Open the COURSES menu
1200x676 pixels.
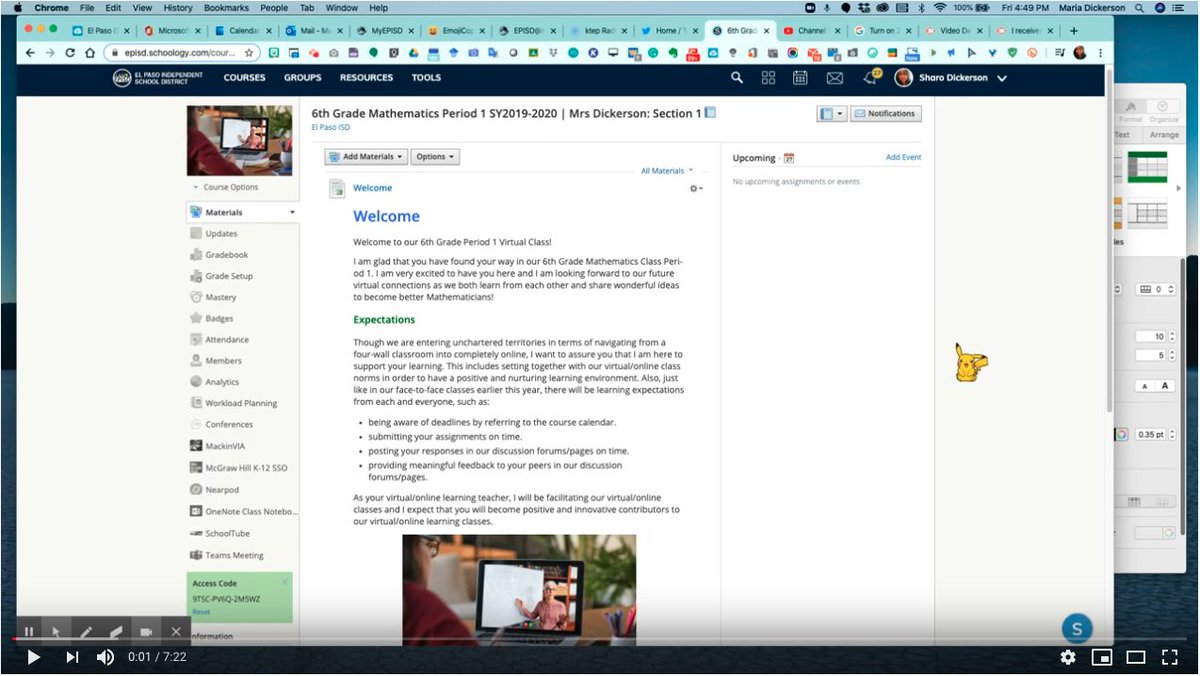tap(244, 77)
